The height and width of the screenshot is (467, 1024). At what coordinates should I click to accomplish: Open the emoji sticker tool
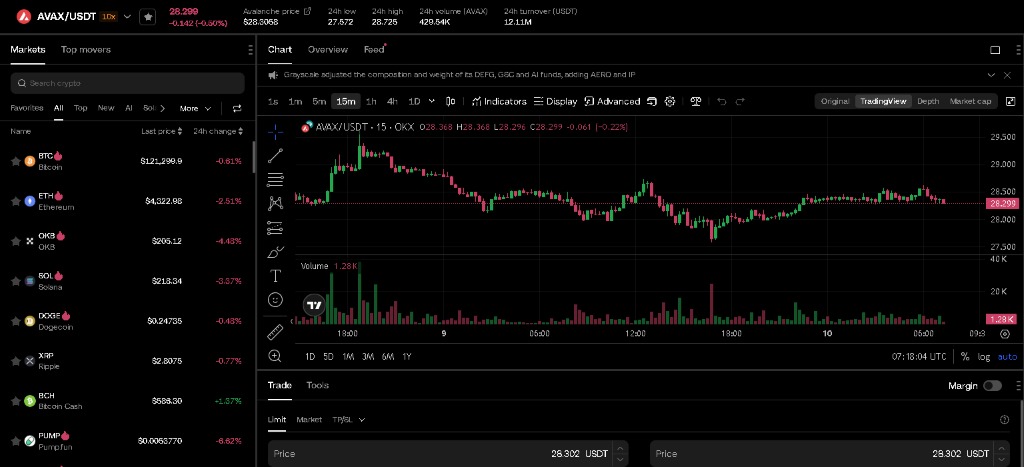(x=276, y=300)
